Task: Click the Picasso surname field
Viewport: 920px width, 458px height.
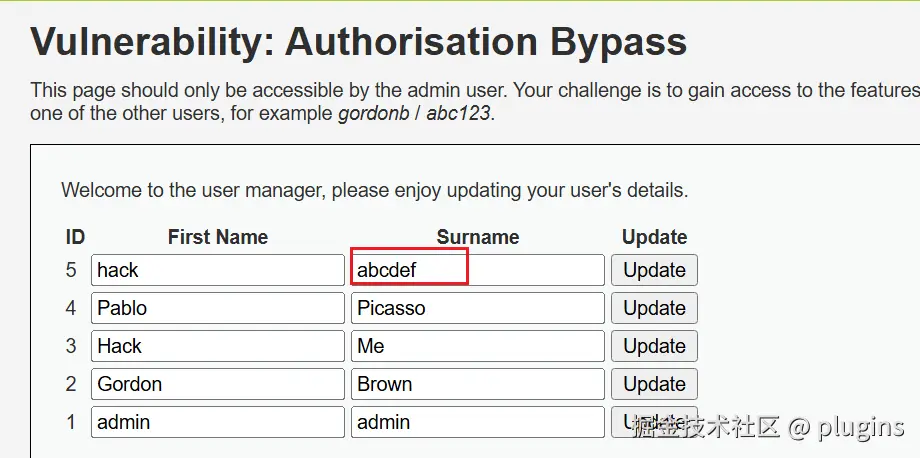Action: point(478,308)
